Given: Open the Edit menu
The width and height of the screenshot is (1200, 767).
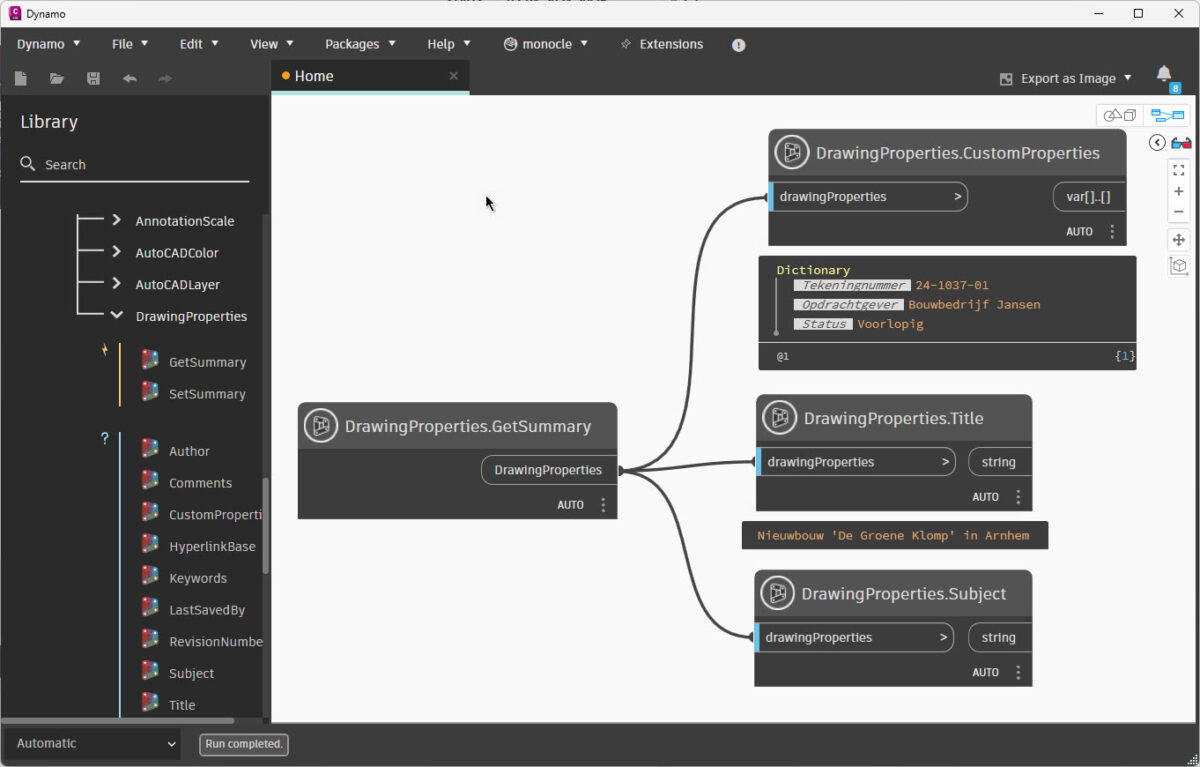Looking at the screenshot, I should (x=199, y=44).
